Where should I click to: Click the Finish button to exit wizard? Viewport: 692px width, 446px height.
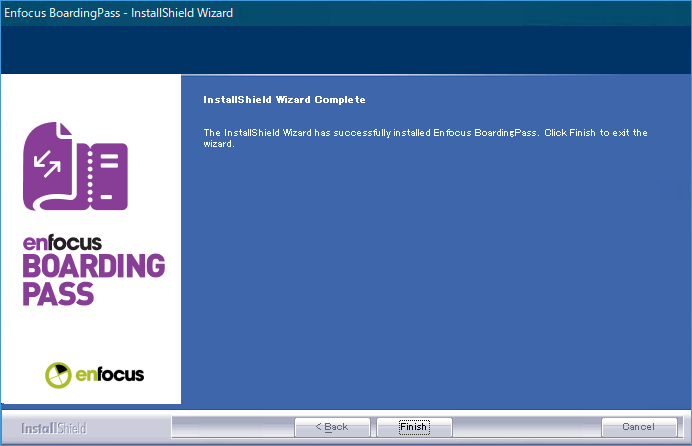click(414, 427)
